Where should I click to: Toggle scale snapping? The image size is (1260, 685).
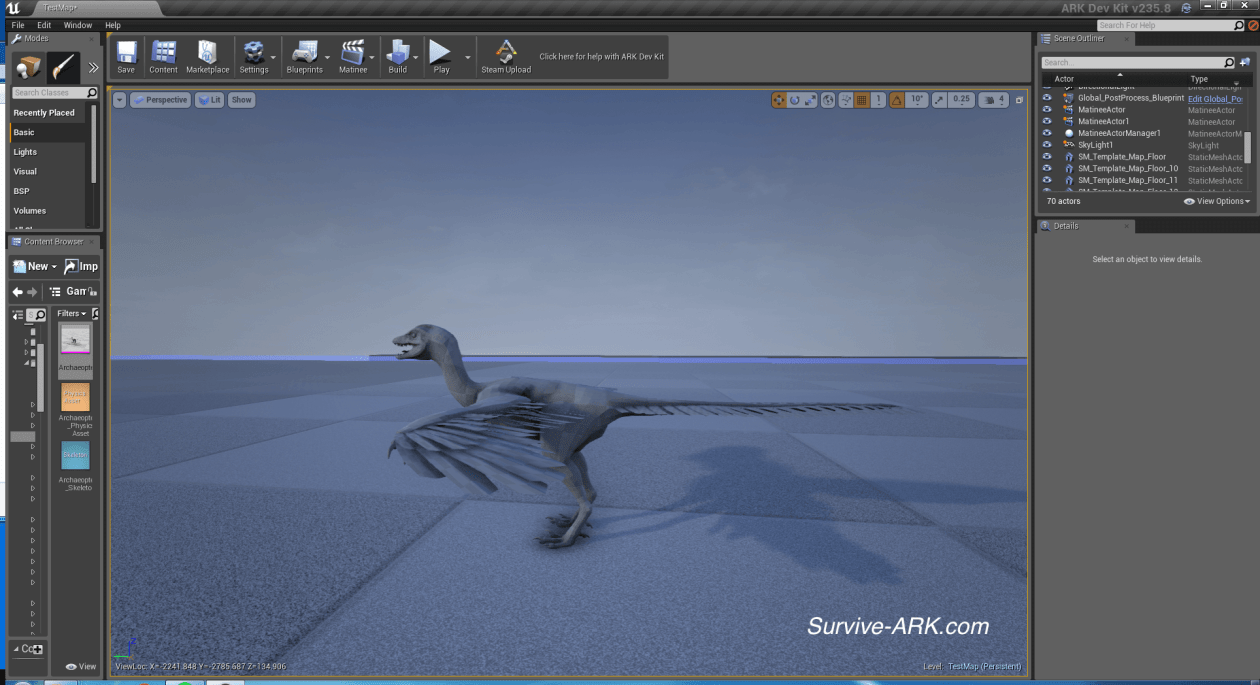click(939, 100)
